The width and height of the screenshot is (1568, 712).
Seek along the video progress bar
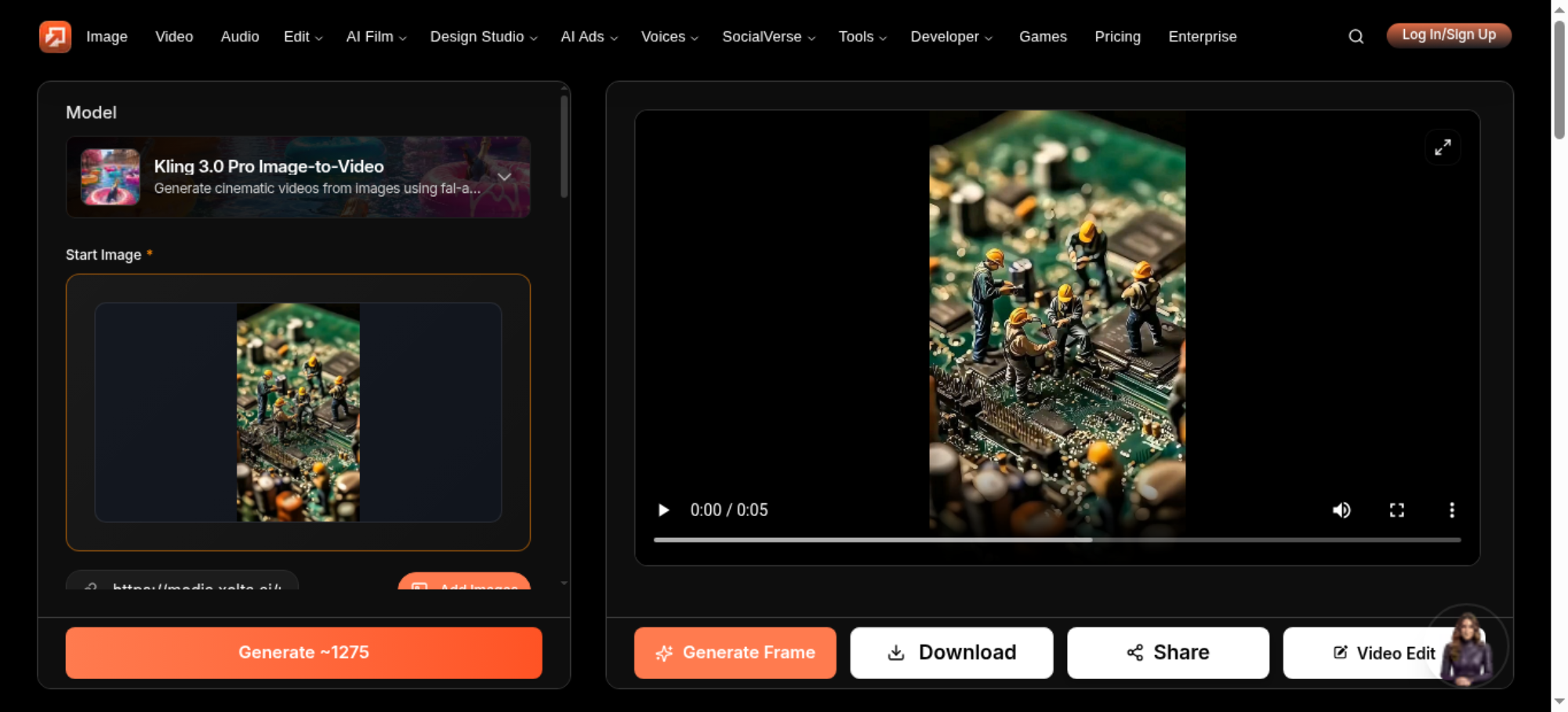[1057, 540]
